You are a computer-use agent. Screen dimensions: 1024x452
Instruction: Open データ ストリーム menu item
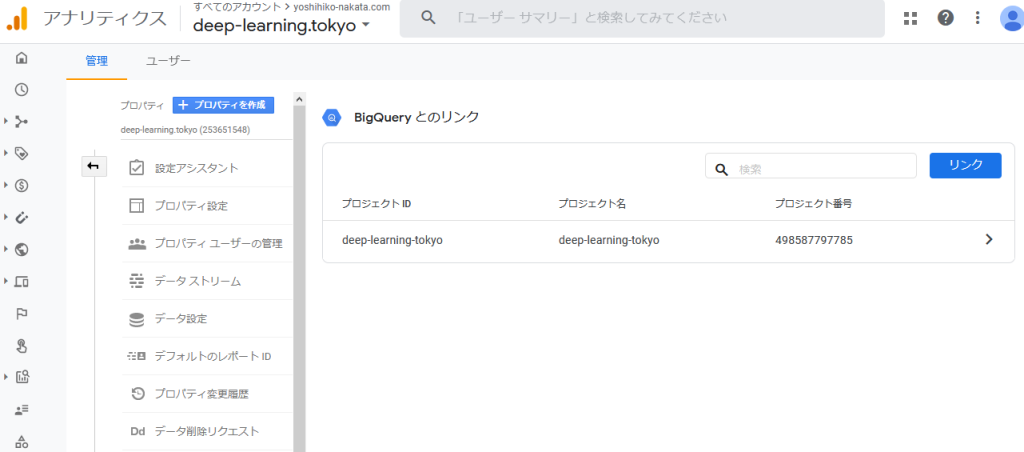[206, 282]
